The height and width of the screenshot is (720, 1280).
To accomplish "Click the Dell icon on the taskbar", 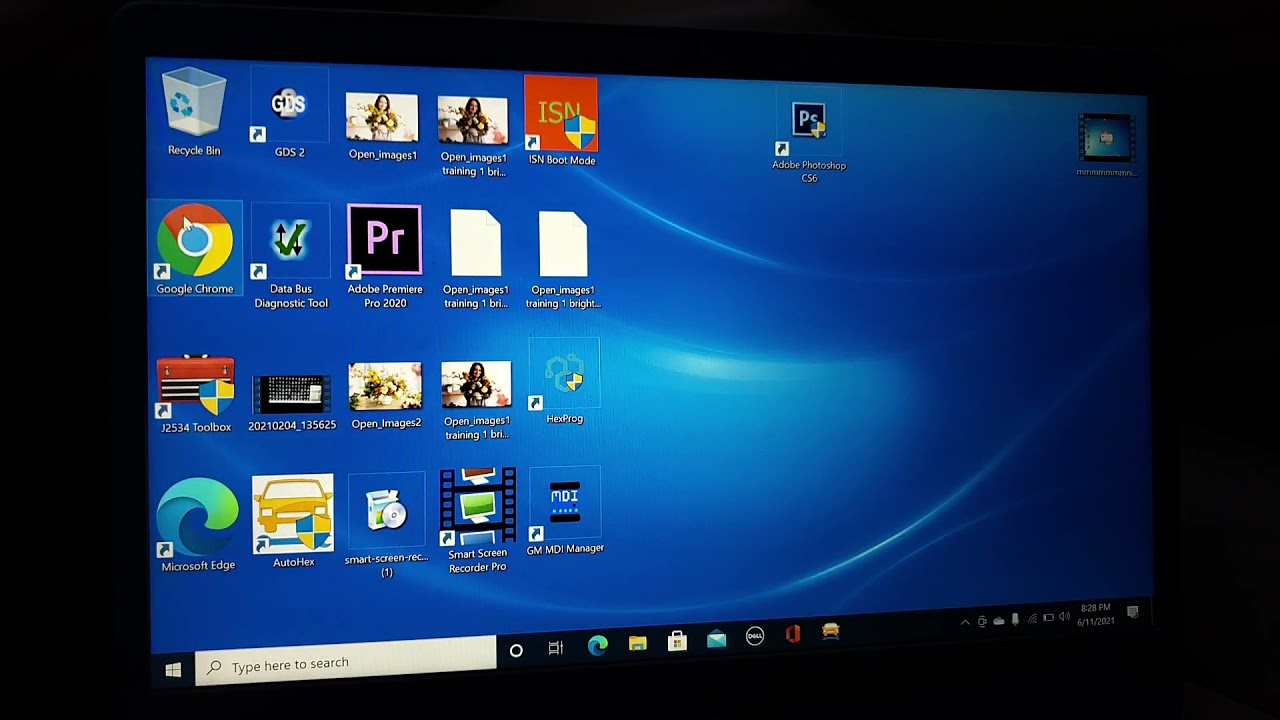I will 755,636.
